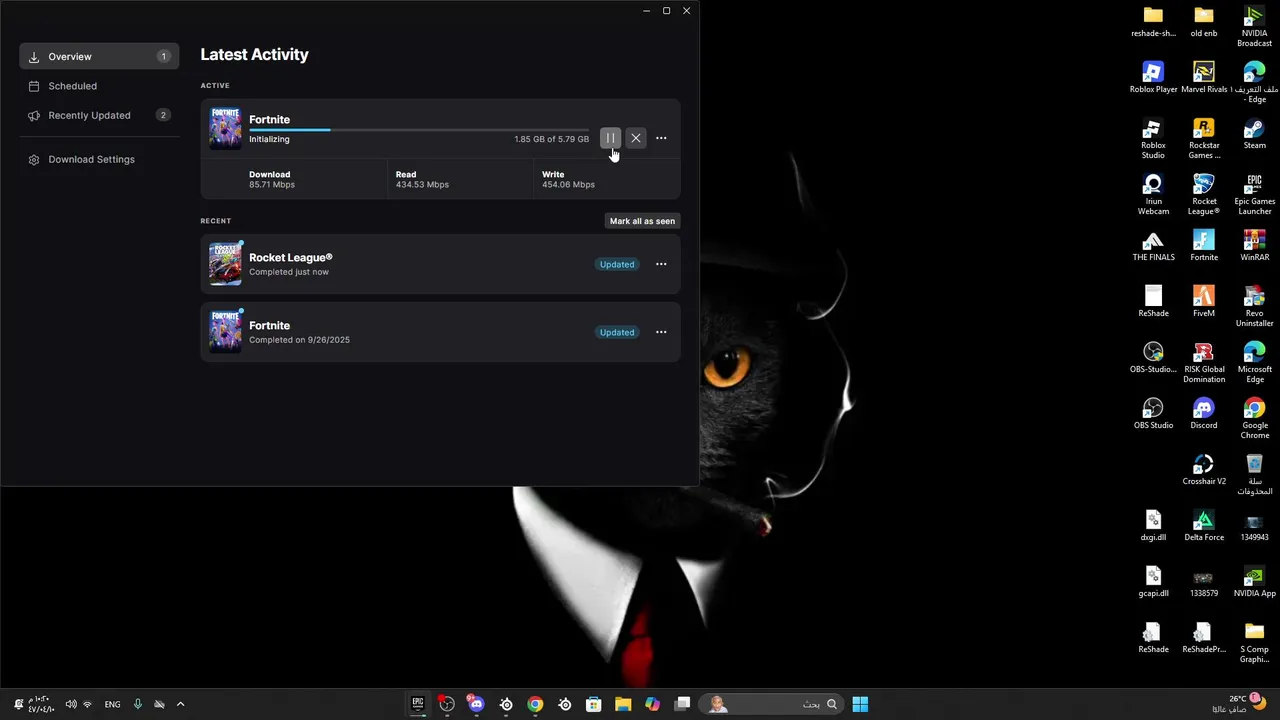
Task: Select the WinRAR desktop icon
Action: point(1254,246)
